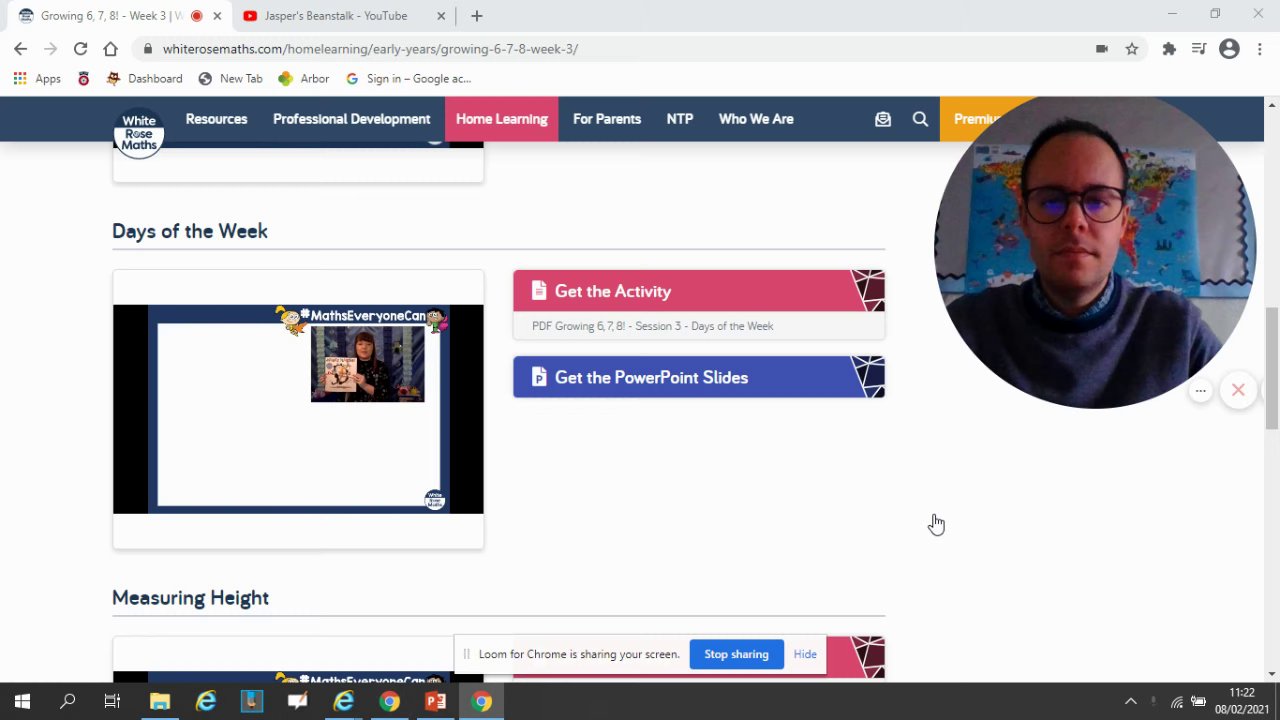
Task: Bookmark this page with the star icon
Action: coord(1132,48)
